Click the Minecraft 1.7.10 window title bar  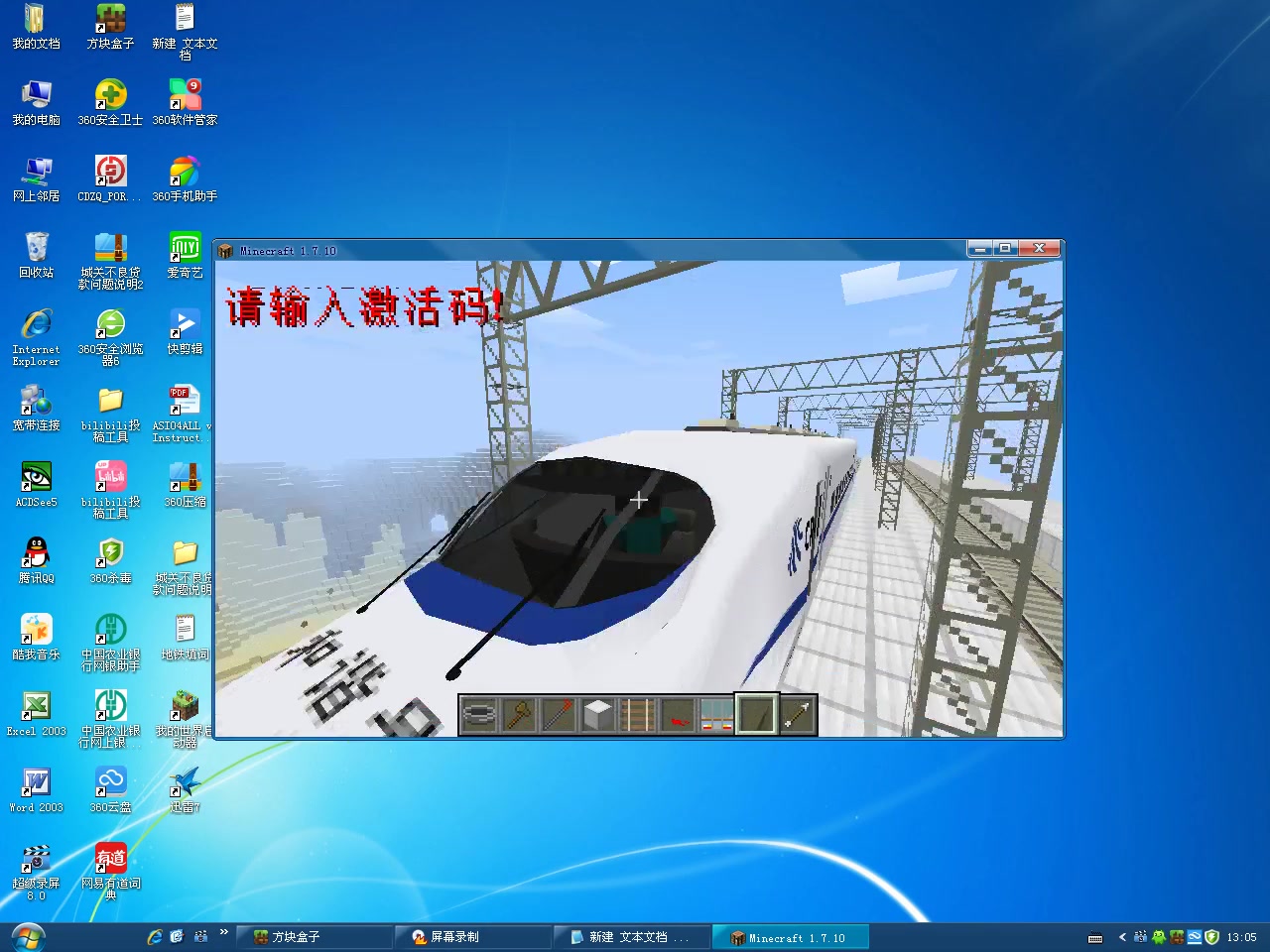coord(595,250)
